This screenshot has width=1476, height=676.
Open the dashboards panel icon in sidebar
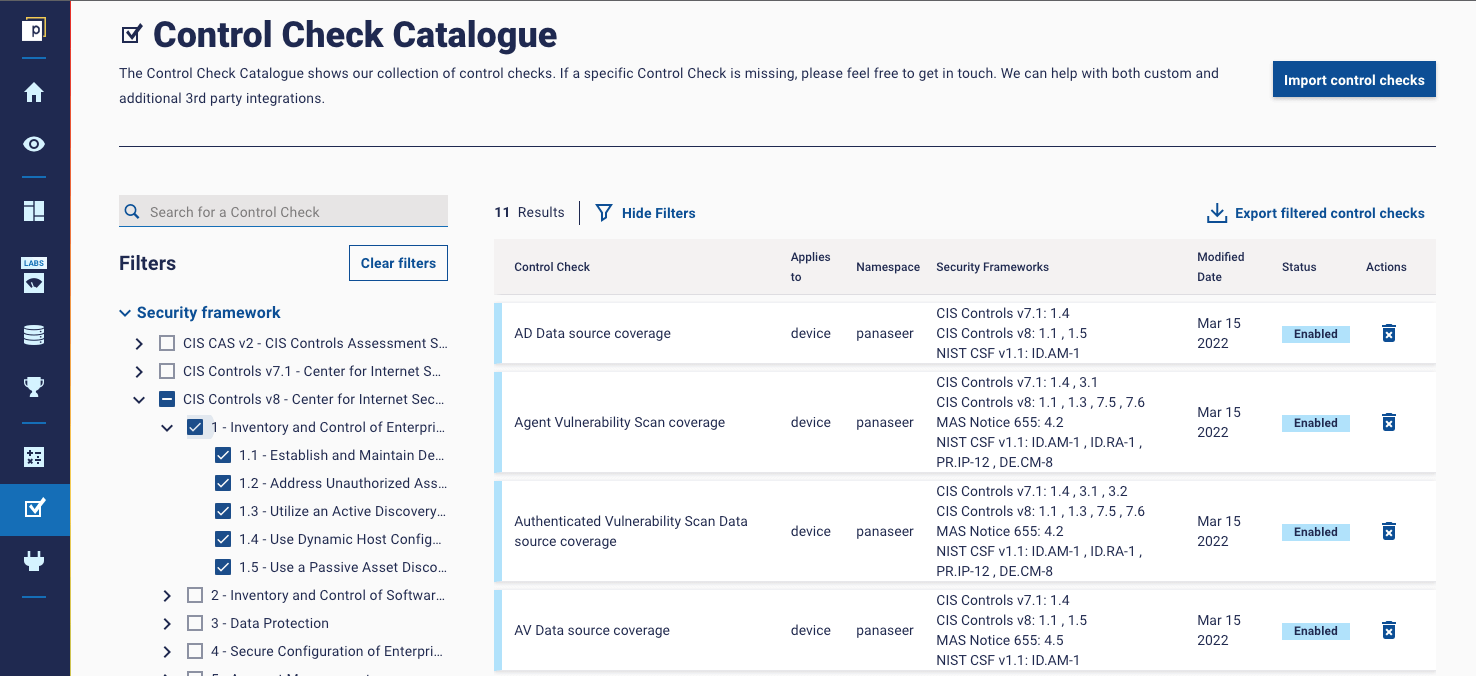click(34, 211)
